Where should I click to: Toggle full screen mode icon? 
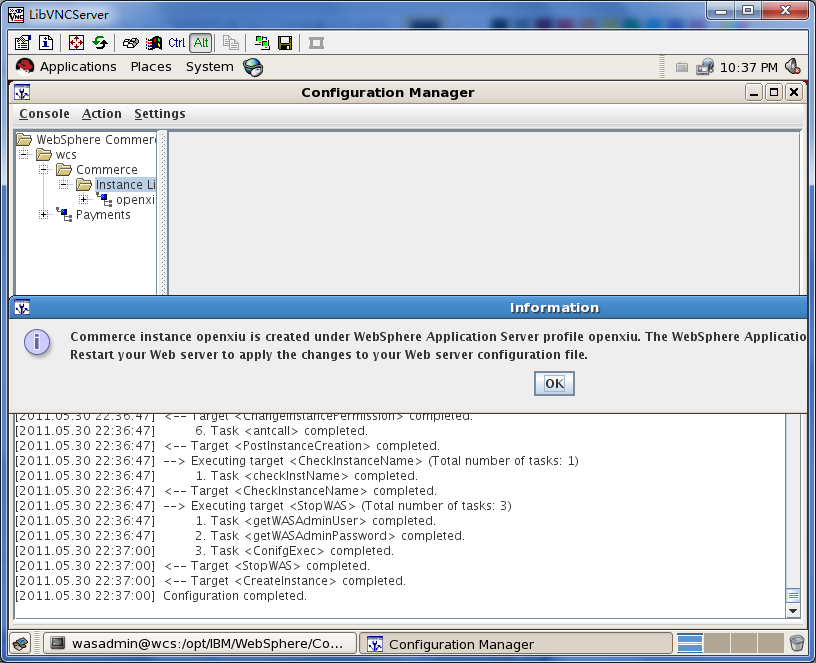coord(76,43)
